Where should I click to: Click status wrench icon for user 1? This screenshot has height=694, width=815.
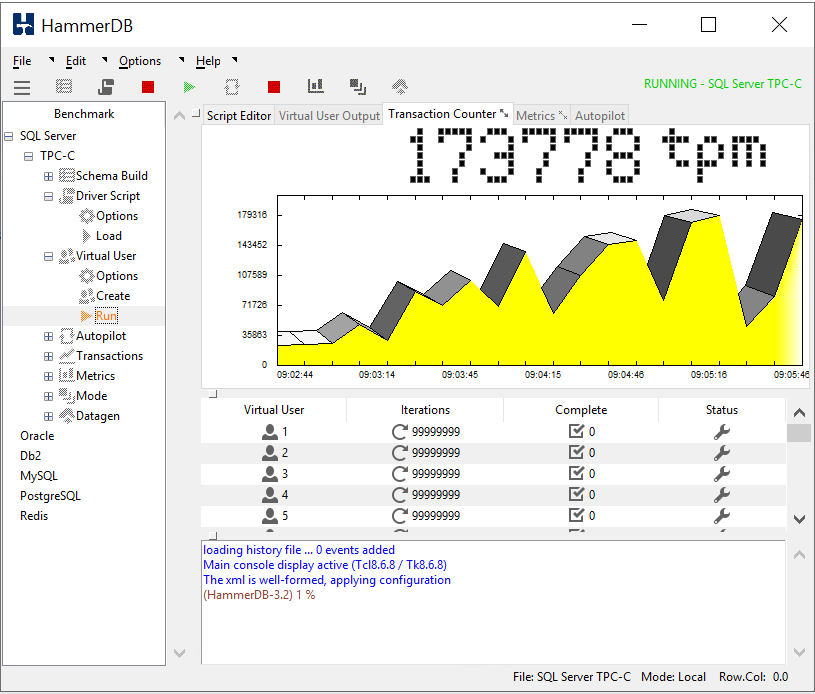(721, 432)
